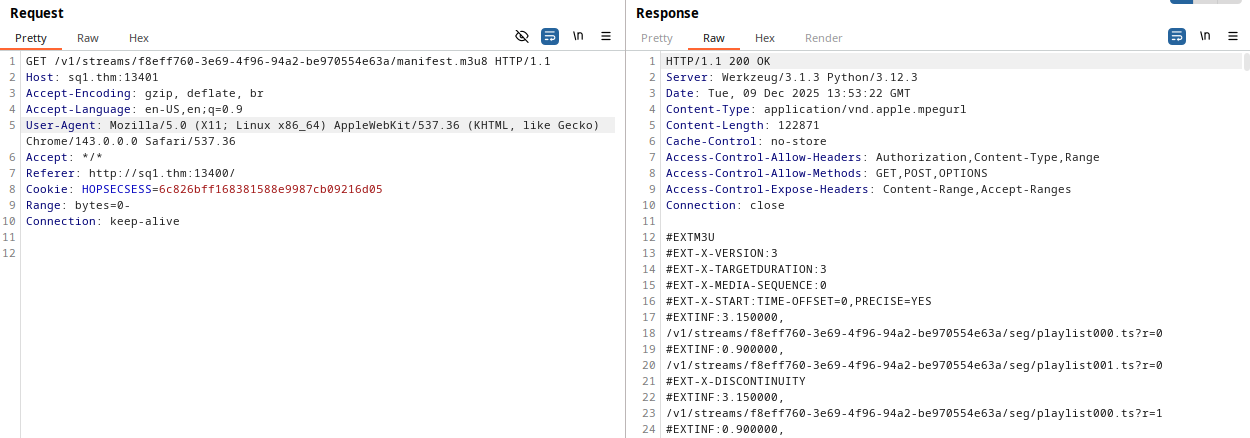Toggle word wrap icon in Request panel
The image size is (1250, 438).
550,36
